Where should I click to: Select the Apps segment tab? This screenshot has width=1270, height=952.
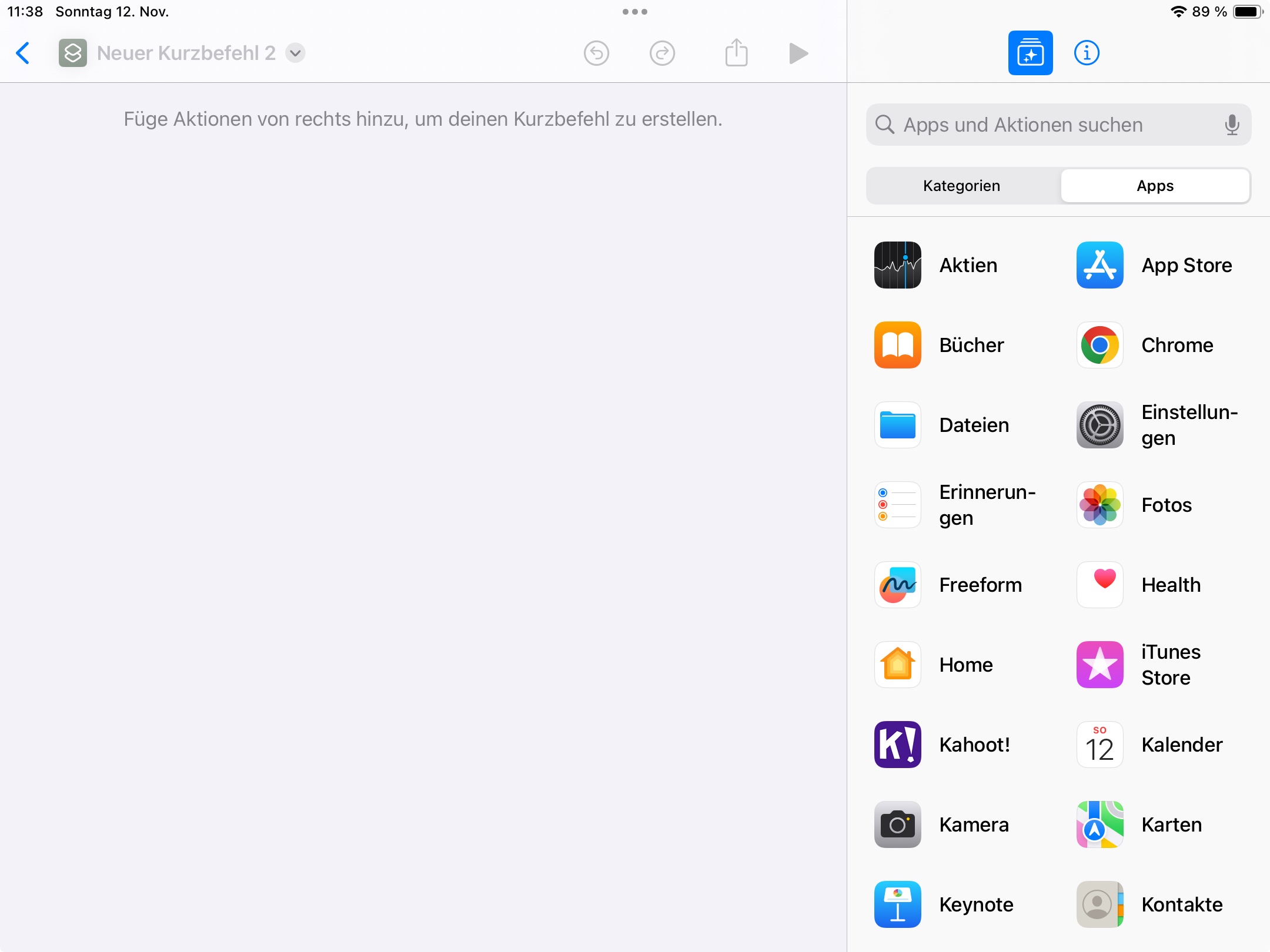pos(1155,186)
